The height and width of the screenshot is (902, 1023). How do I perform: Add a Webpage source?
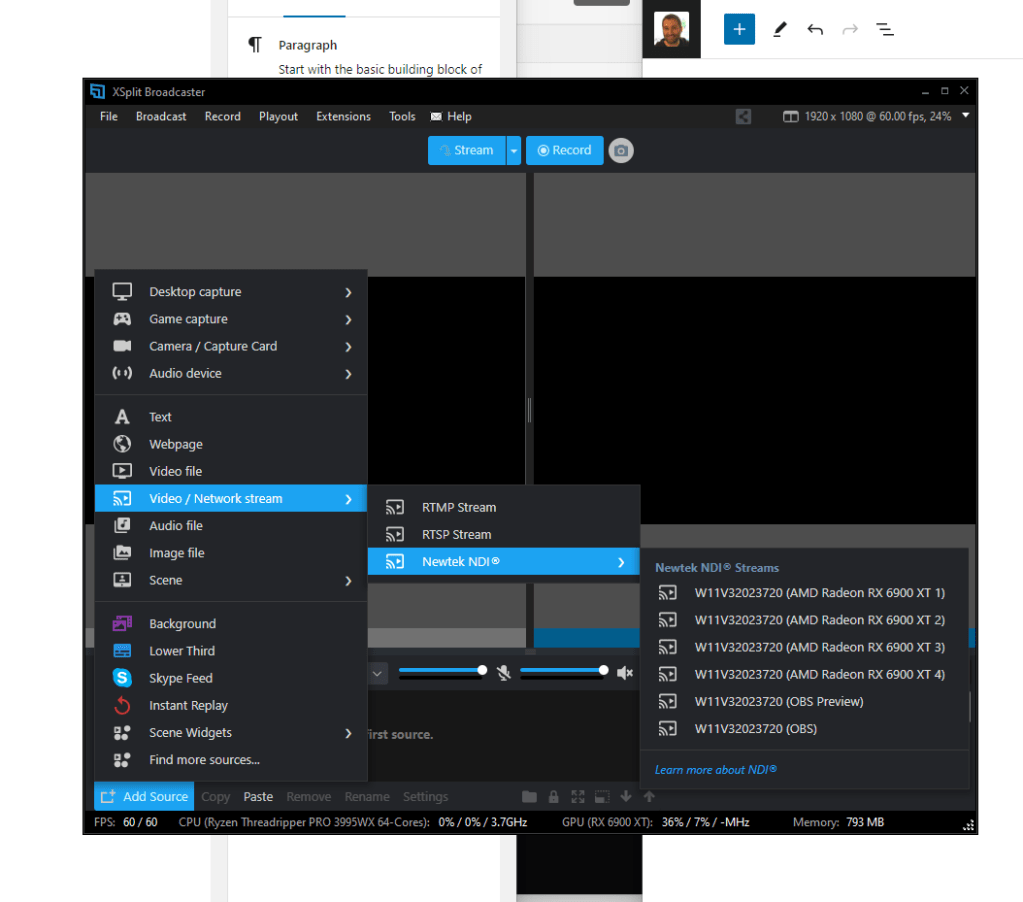click(231, 444)
